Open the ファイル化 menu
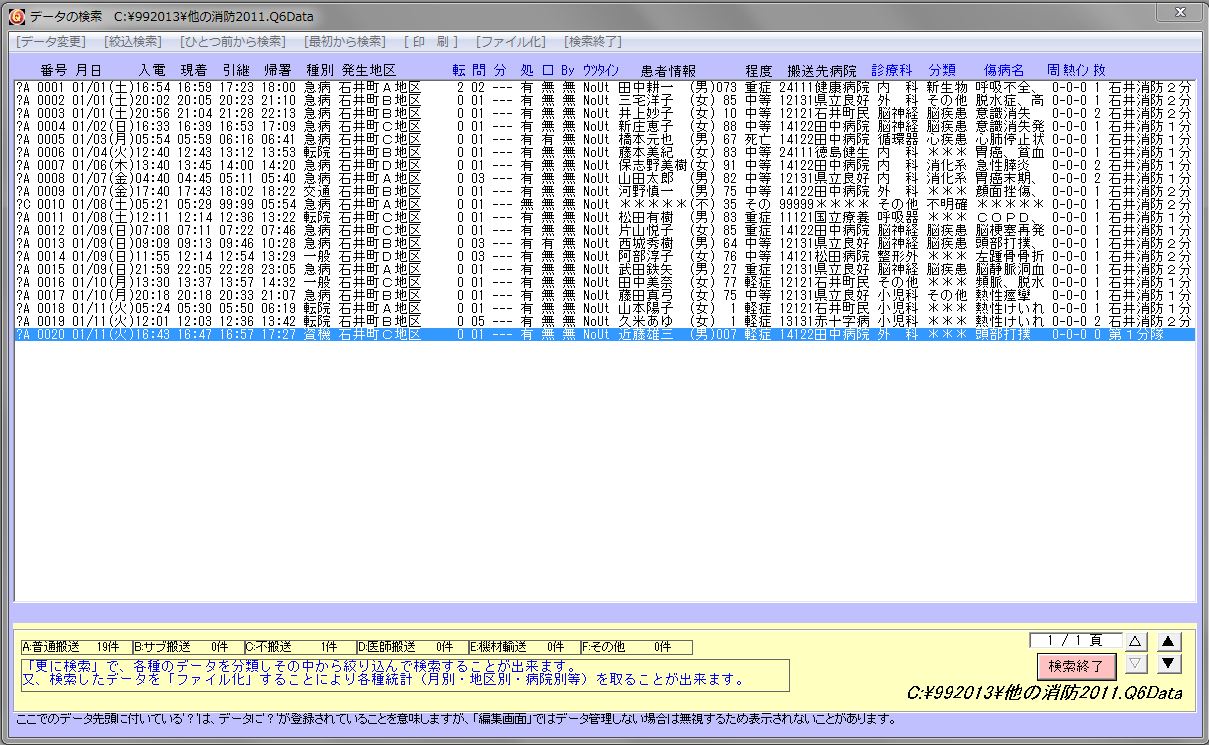This screenshot has width=1209, height=745. [x=511, y=42]
